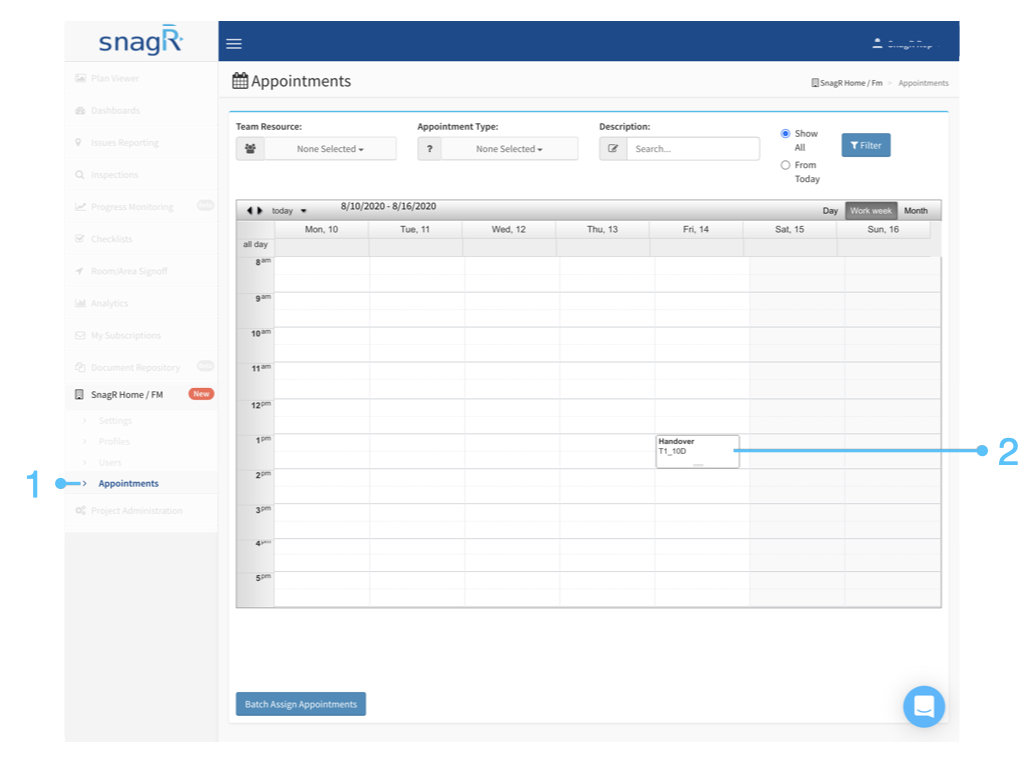Select the From Today radio option
Screen dimensions: 1024x768
click(x=786, y=165)
